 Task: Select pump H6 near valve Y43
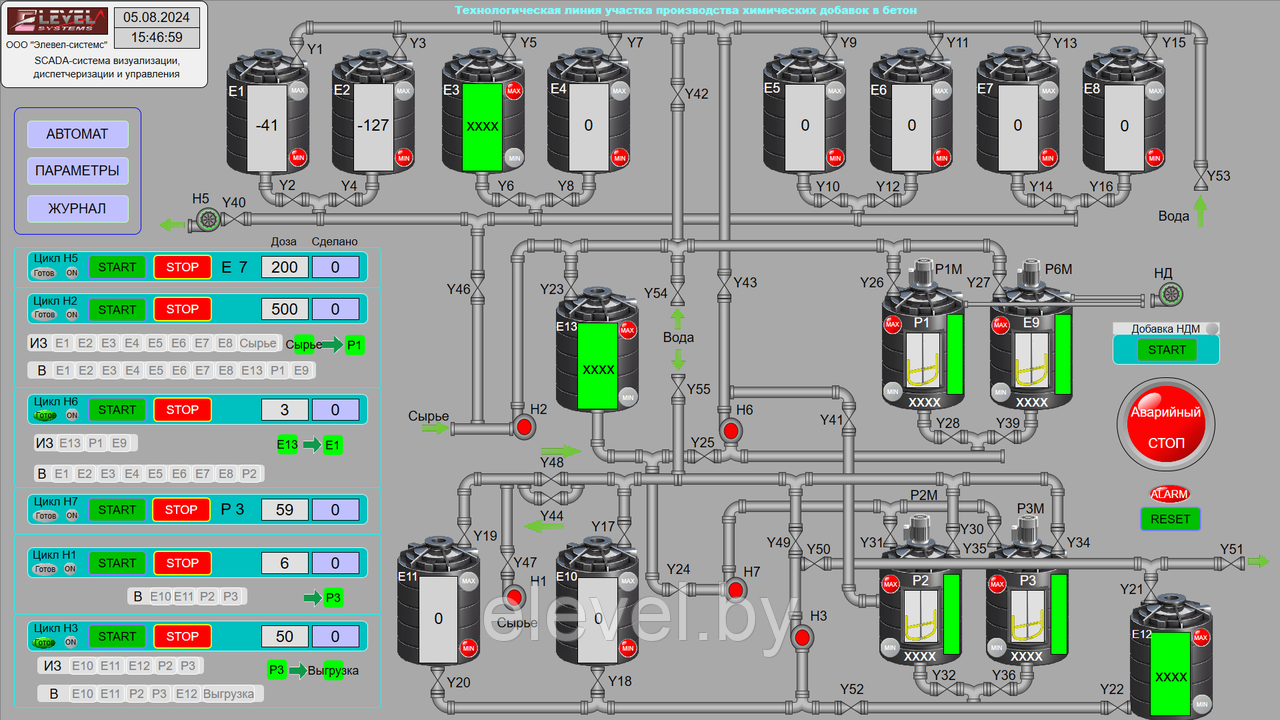(730, 431)
